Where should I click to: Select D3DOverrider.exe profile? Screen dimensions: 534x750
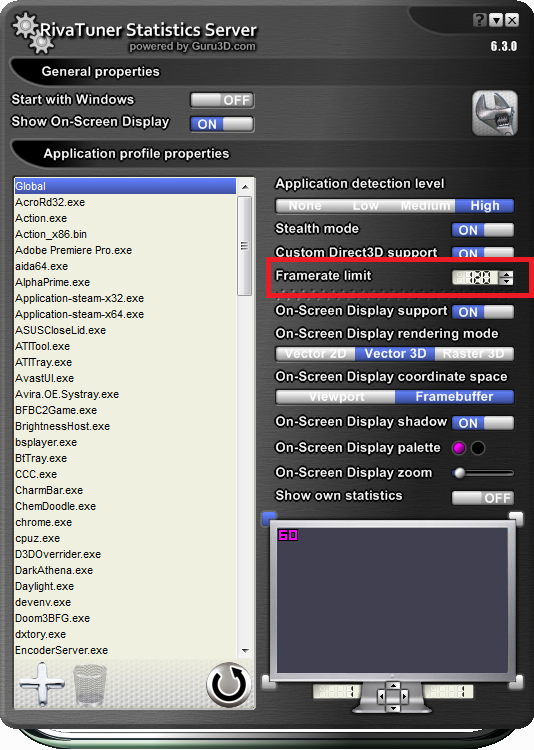pyautogui.click(x=125, y=554)
